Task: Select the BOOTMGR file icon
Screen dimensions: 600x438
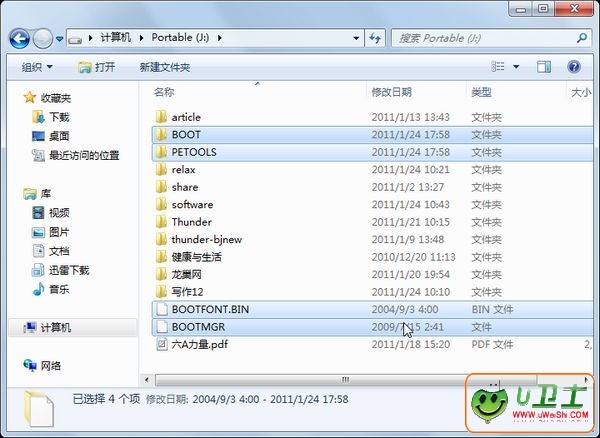Action: pos(162,327)
